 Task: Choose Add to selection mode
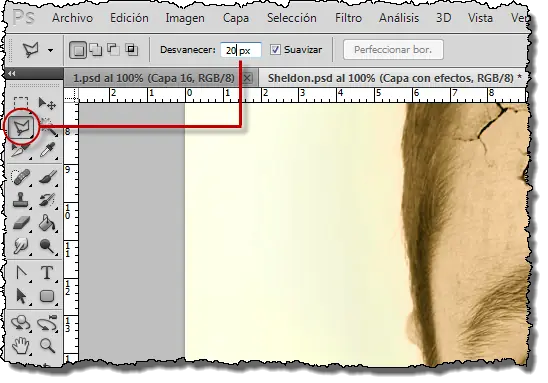pyautogui.click(x=96, y=50)
